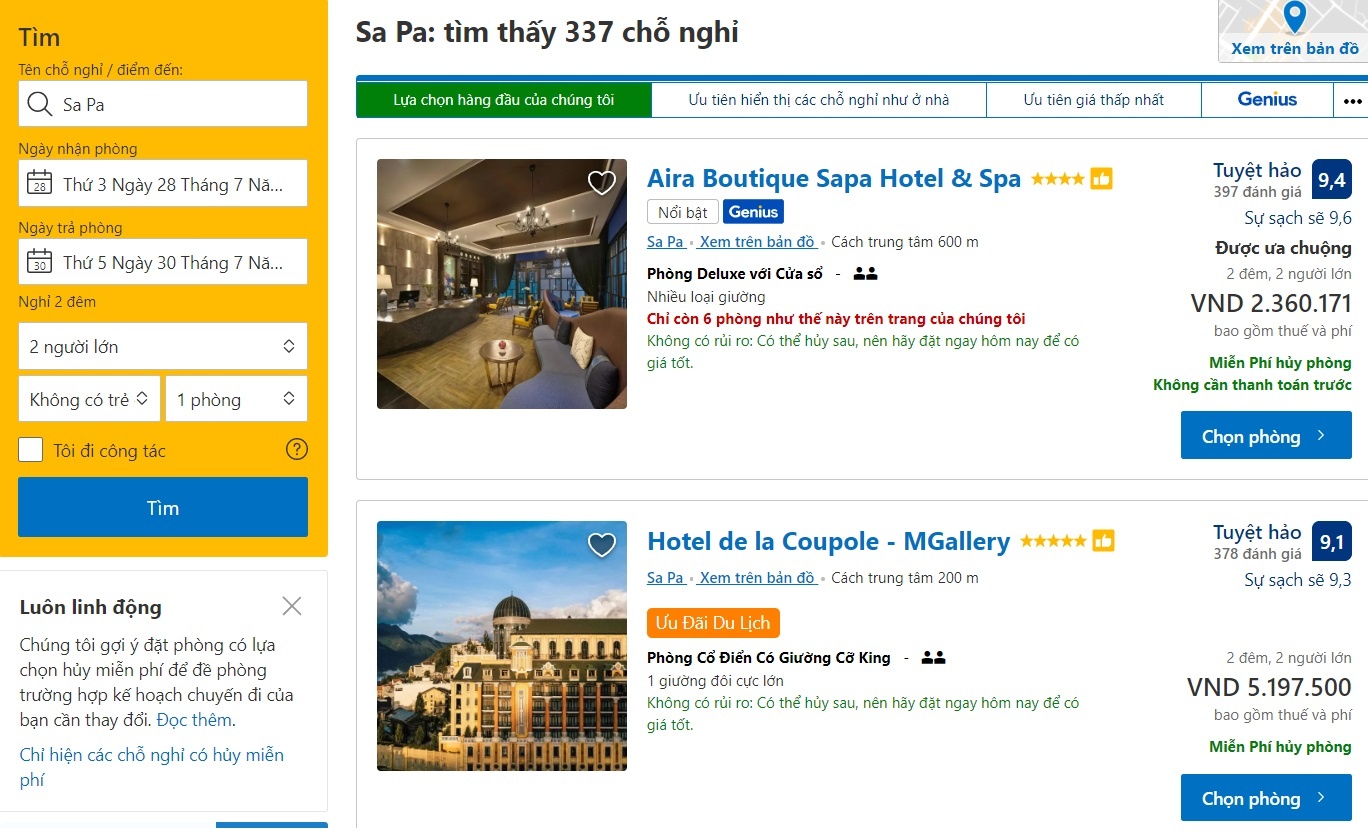Select the 'Ưu tiên giá thấp nhất' tab

1093,100
